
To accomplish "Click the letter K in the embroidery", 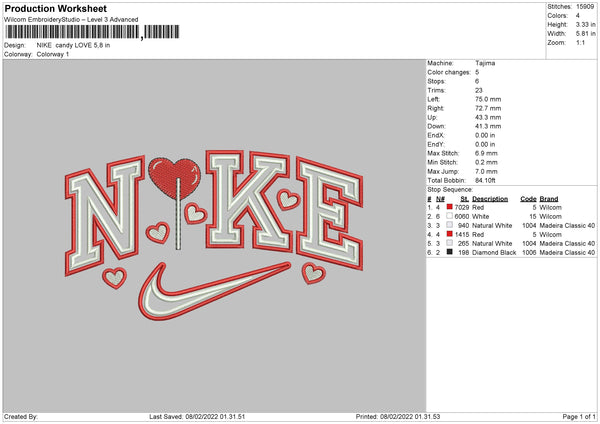I will click(x=247, y=200).
